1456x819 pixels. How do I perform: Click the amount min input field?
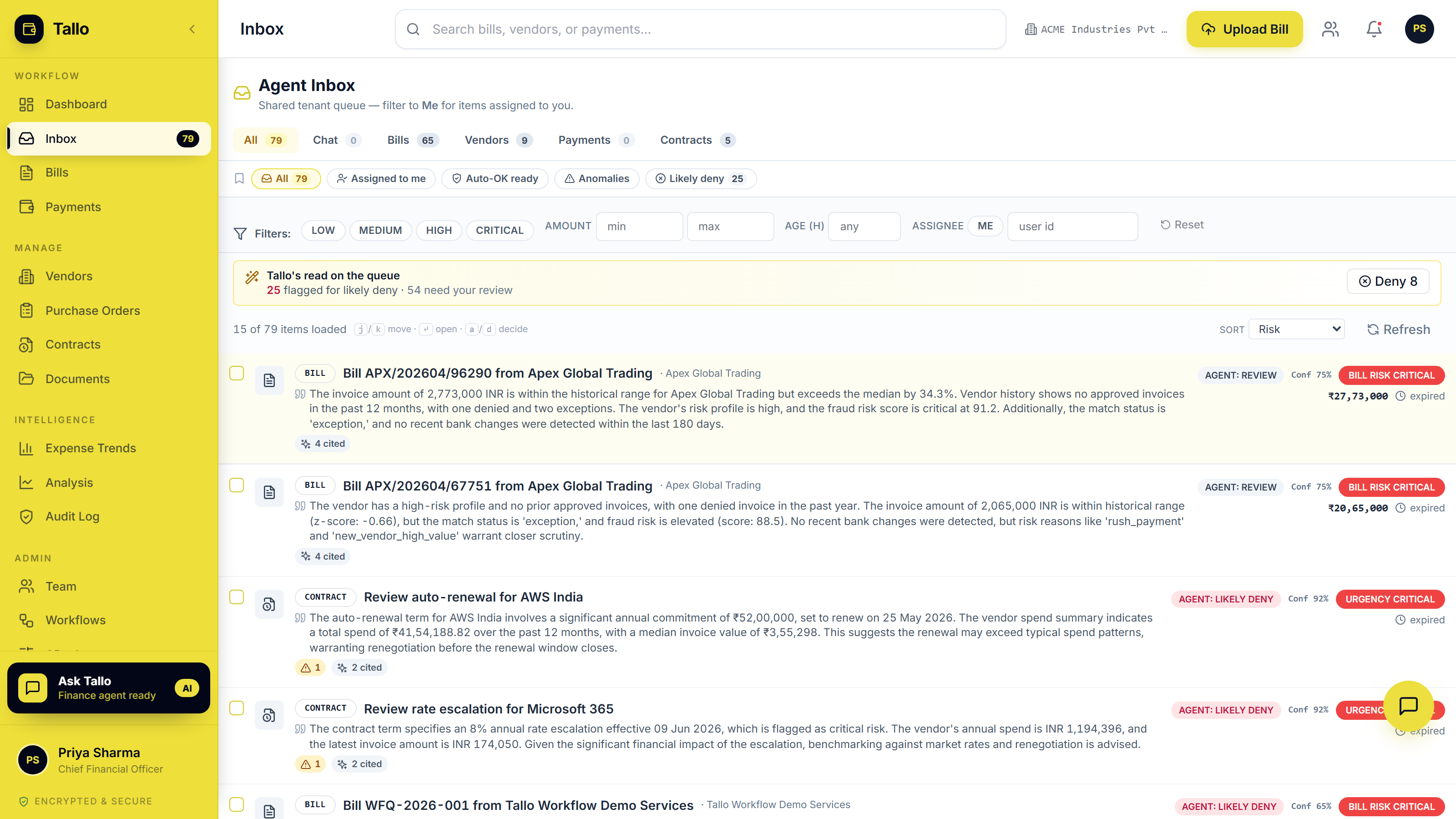639,226
